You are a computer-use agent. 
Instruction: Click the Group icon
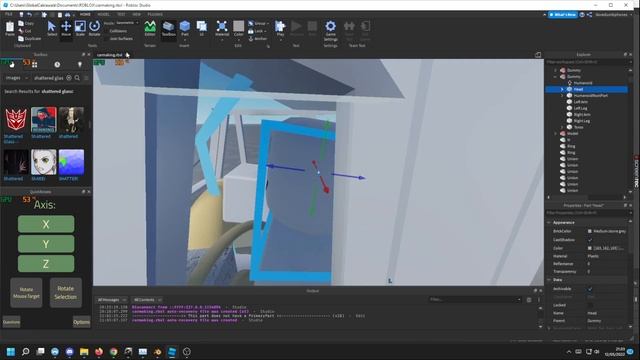coord(251,23)
